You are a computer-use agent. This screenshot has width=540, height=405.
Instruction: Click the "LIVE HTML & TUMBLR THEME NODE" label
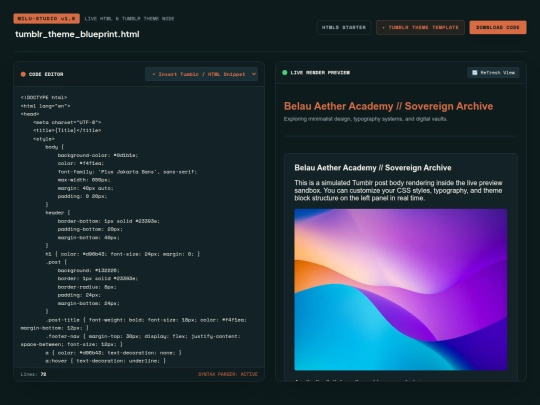click(x=129, y=19)
